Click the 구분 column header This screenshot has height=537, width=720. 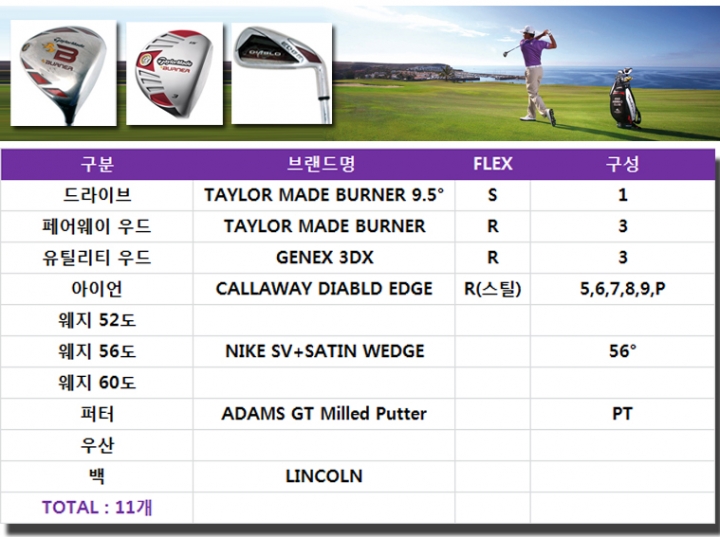coord(97,164)
